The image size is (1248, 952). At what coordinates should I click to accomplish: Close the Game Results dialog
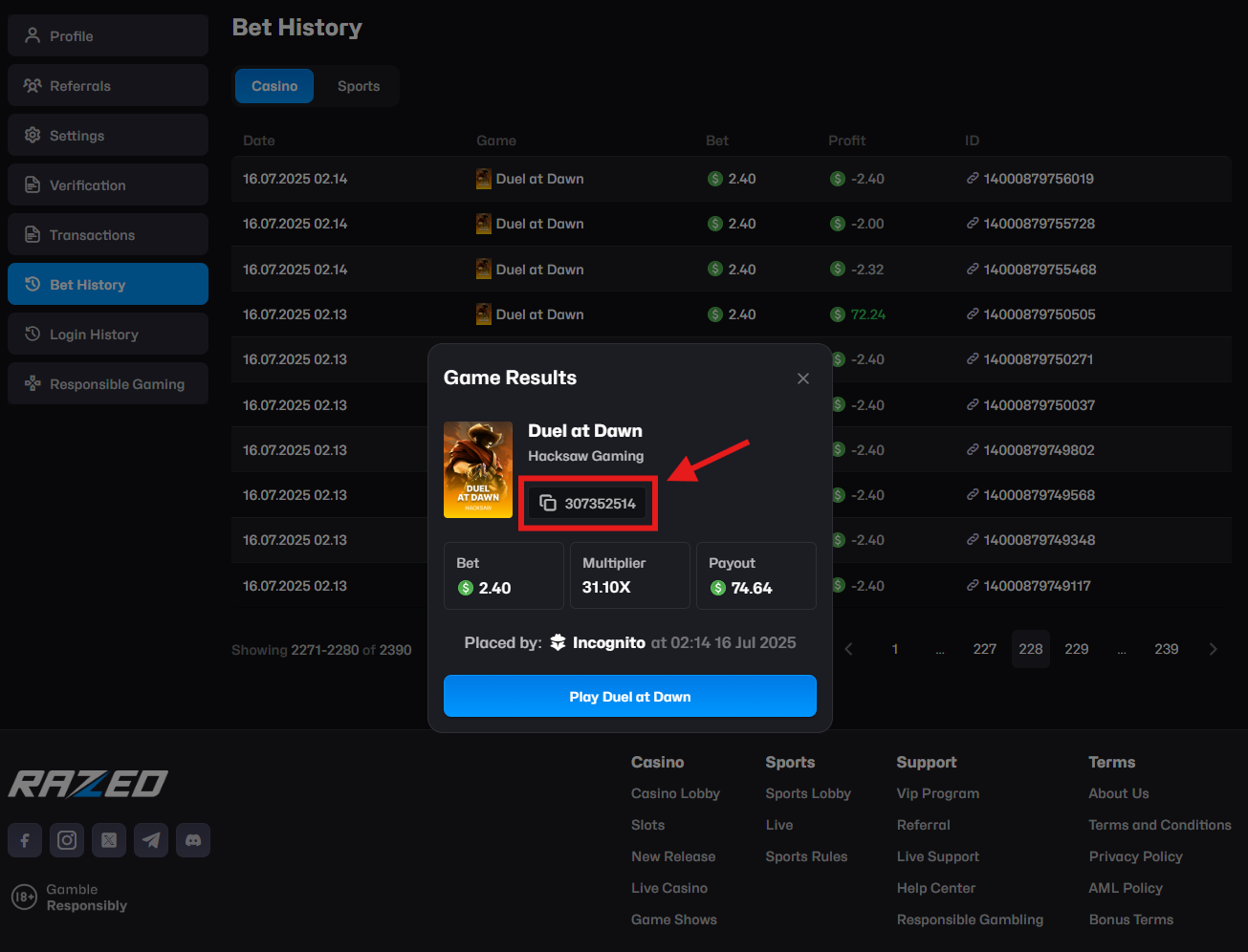(803, 379)
